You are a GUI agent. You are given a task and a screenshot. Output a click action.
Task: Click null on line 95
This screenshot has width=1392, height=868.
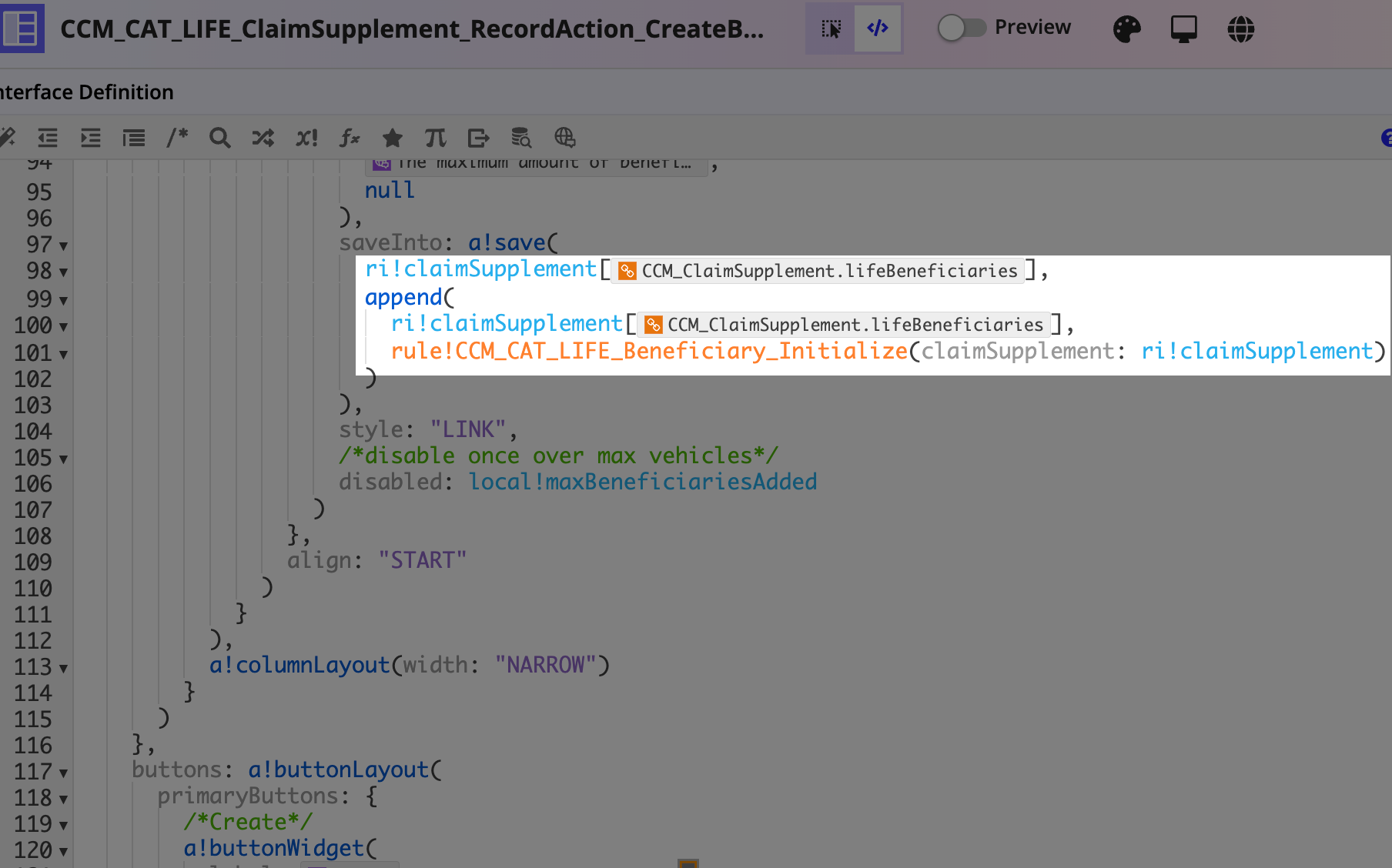(x=390, y=190)
